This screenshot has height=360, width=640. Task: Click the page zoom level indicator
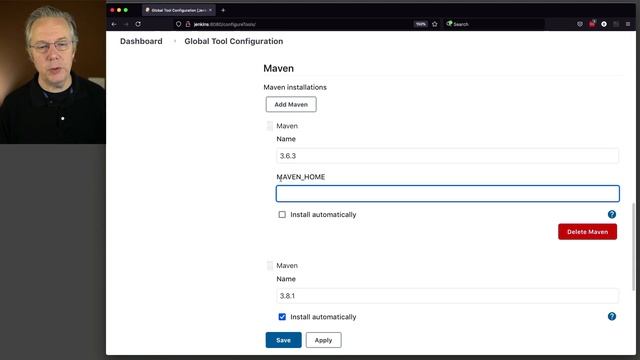420,24
